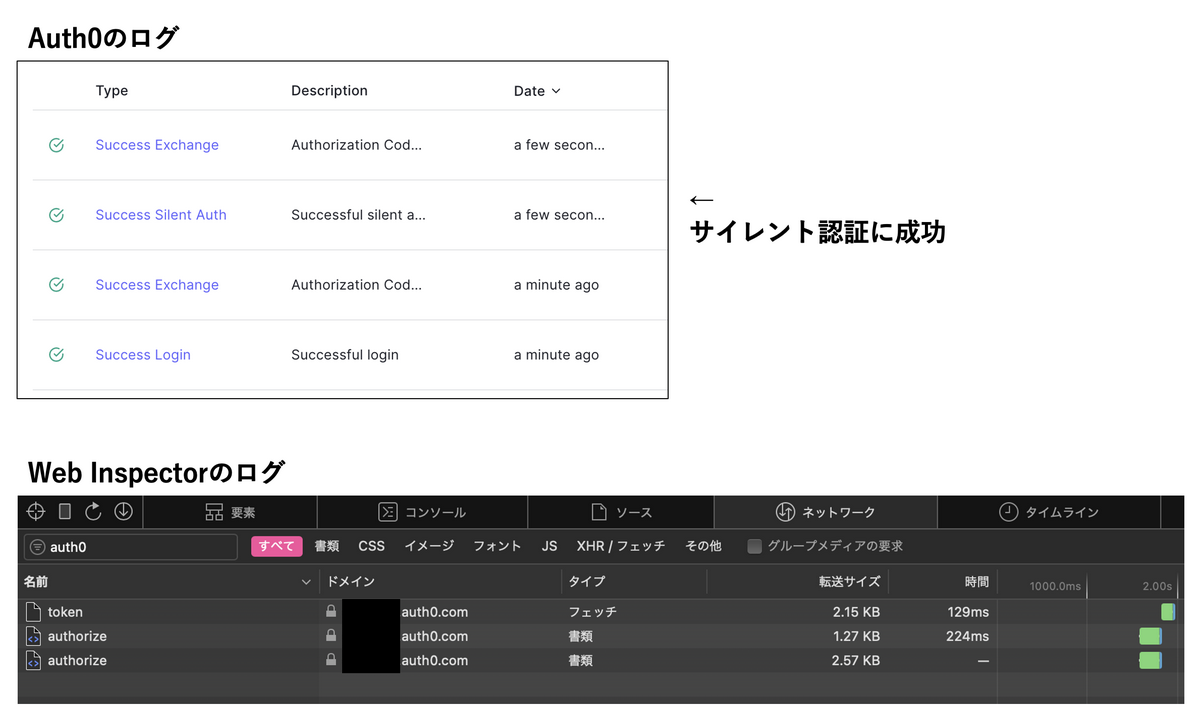
Task: Click the 'a minute ago' date of Success Login
Action: click(x=556, y=355)
